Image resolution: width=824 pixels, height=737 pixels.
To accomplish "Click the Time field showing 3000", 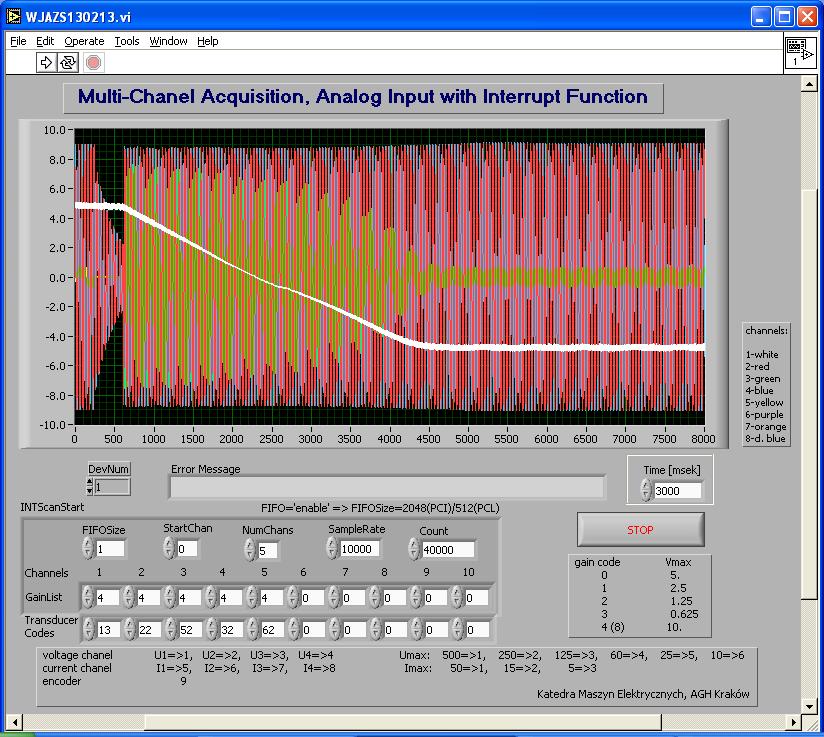I will click(677, 490).
